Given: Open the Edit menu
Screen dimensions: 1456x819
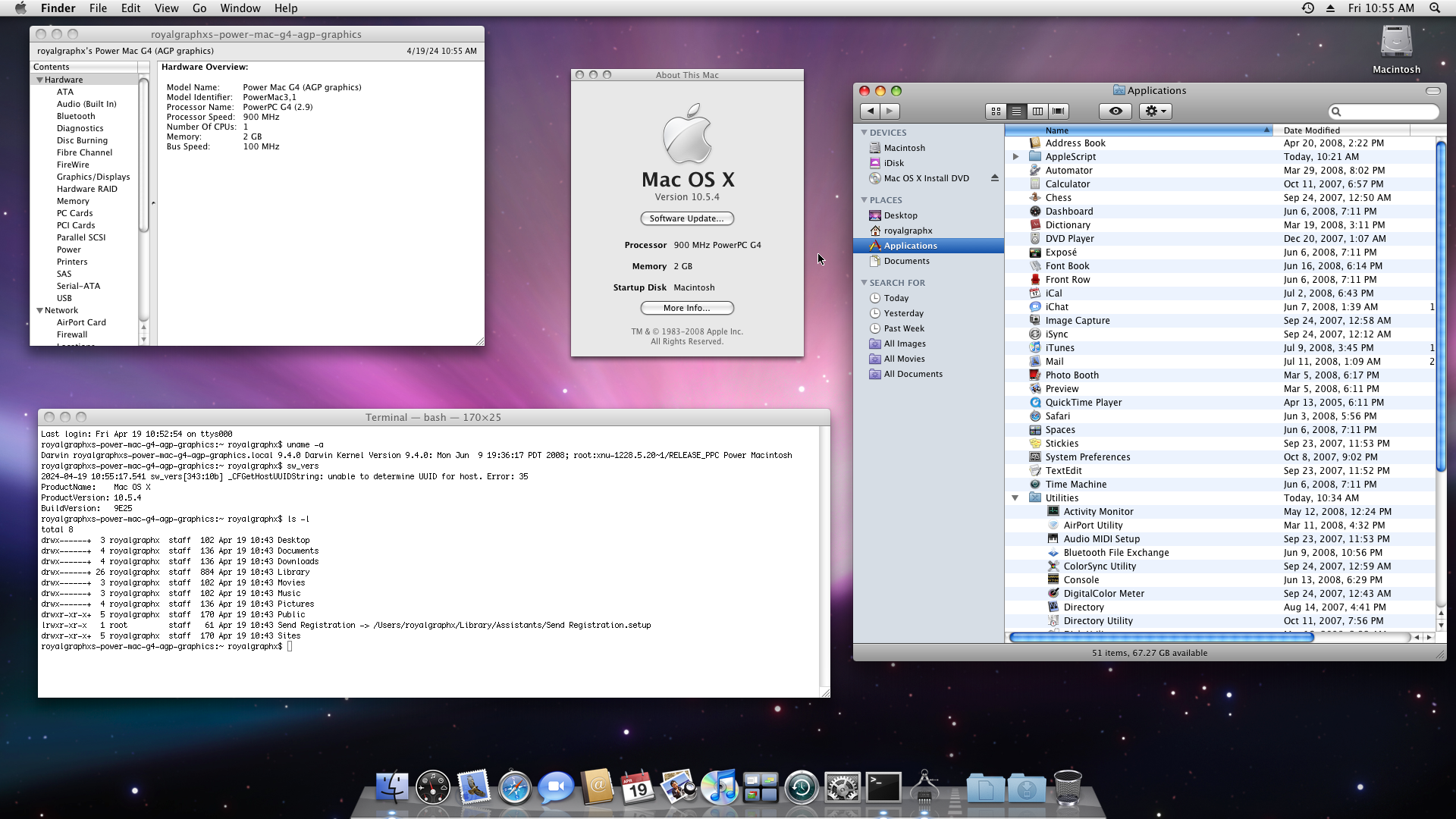Looking at the screenshot, I should [x=130, y=8].
